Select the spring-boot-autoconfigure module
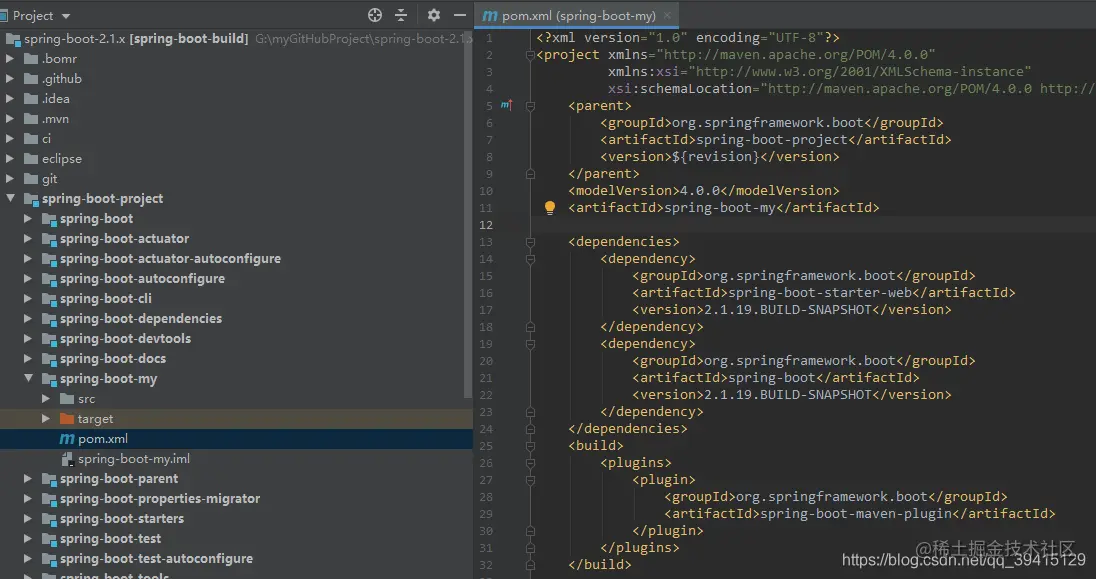The width and height of the screenshot is (1096, 579). [142, 278]
